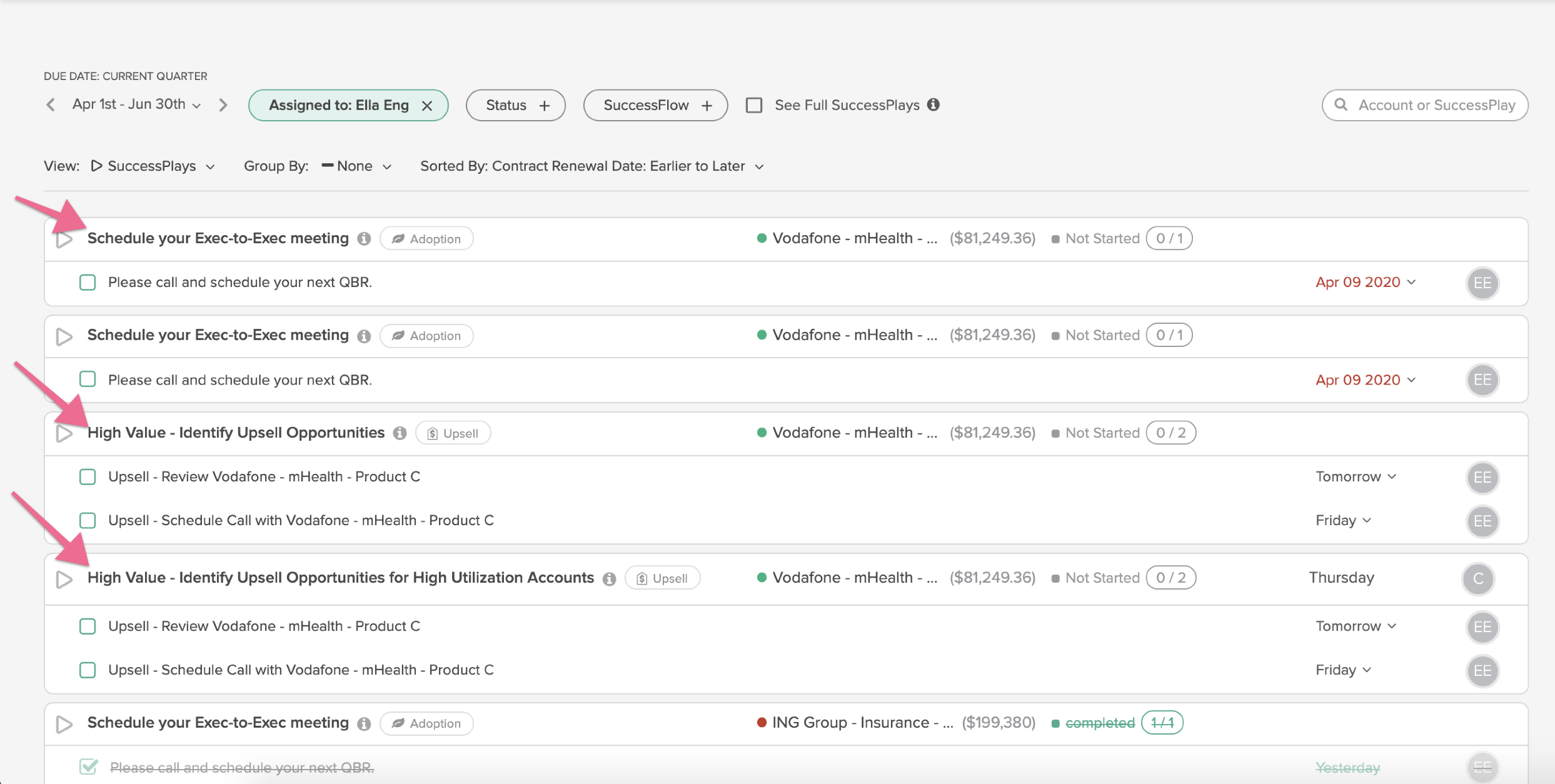Open the Apr 1st - Jun 30th date dropdown

(x=137, y=104)
